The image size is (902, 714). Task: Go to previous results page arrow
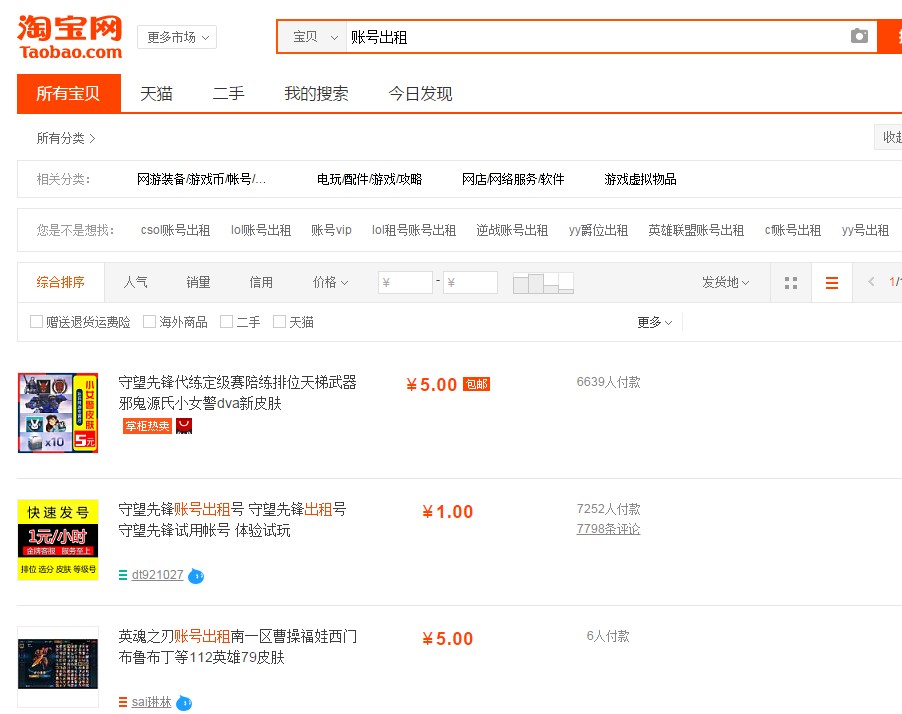coord(871,281)
